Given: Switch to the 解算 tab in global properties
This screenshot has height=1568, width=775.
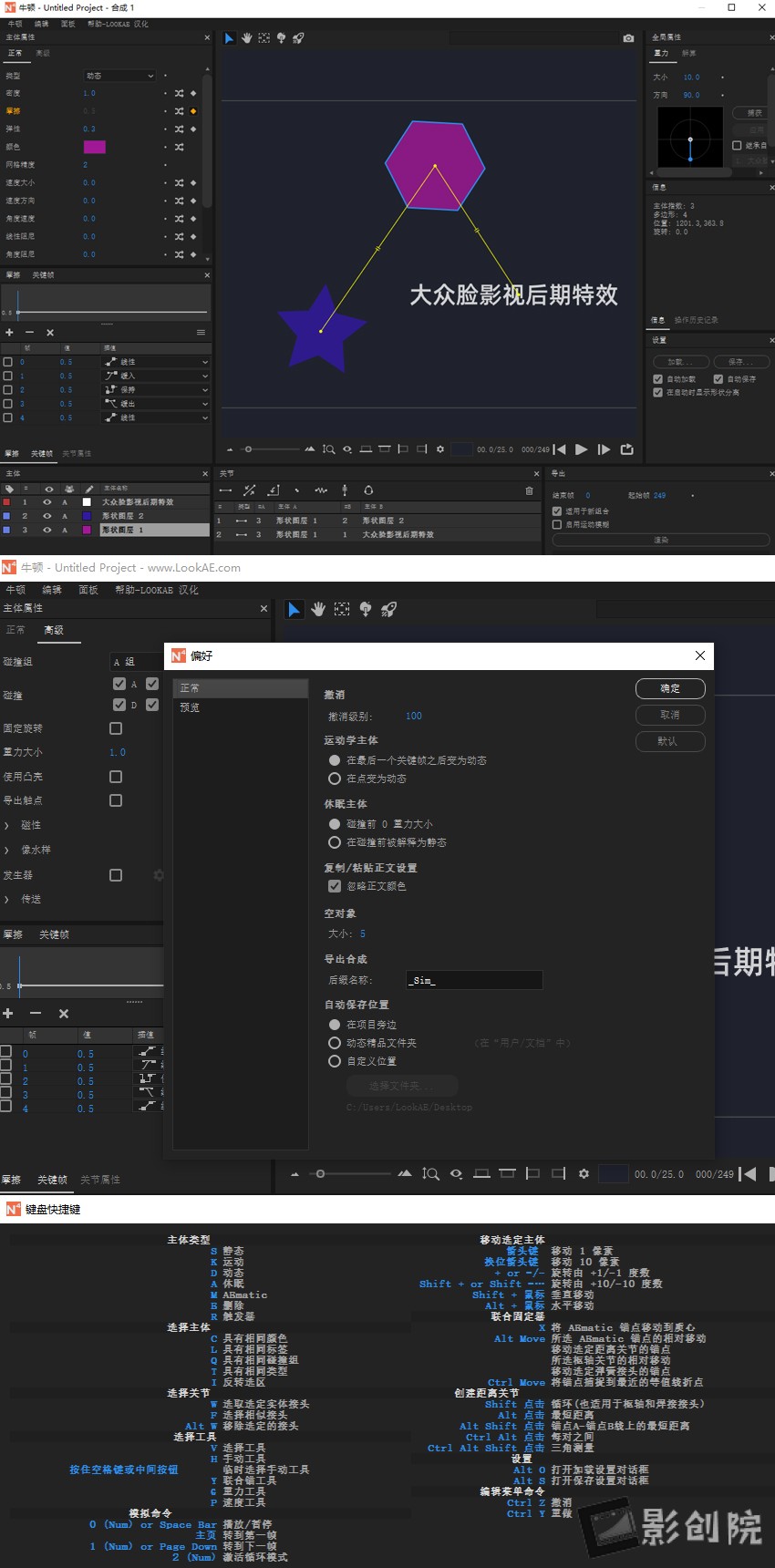Looking at the screenshot, I should [x=689, y=54].
